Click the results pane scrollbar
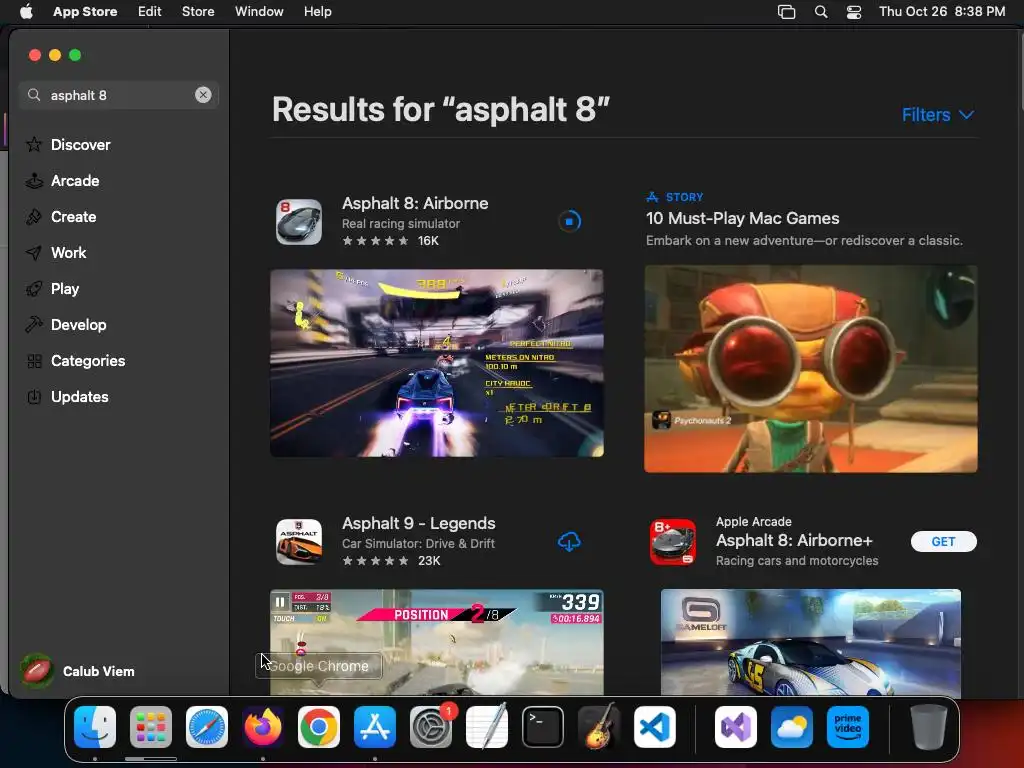The height and width of the screenshot is (768, 1024). pyautogui.click(x=1020, y=72)
